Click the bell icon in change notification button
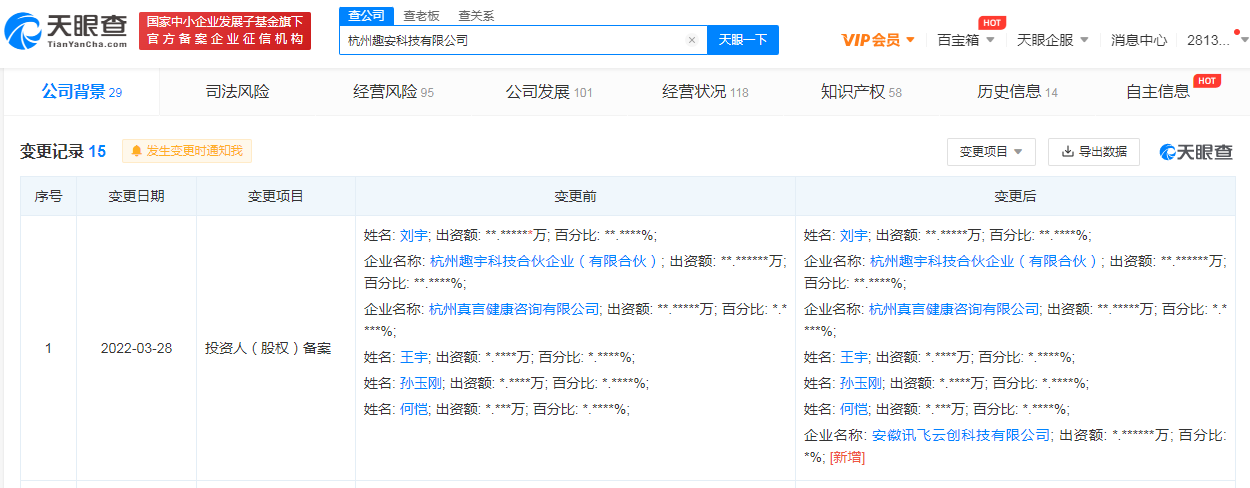The image size is (1250, 488). pos(136,151)
